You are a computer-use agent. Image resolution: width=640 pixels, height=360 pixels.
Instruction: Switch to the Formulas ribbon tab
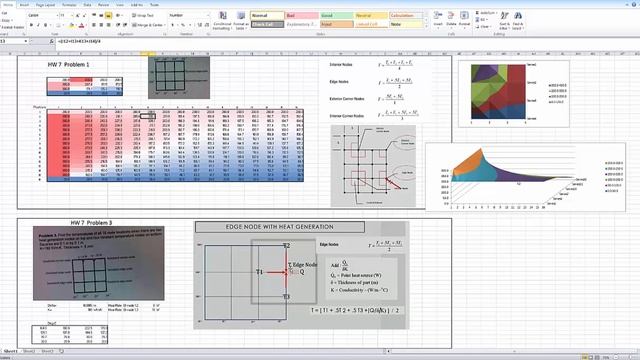[x=69, y=5]
